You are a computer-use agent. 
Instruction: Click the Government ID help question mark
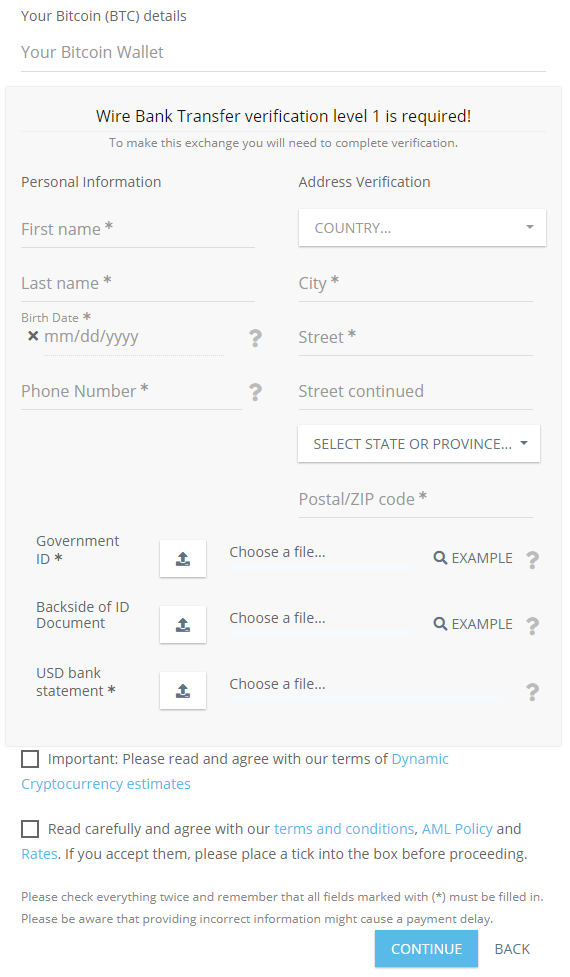coord(533,560)
